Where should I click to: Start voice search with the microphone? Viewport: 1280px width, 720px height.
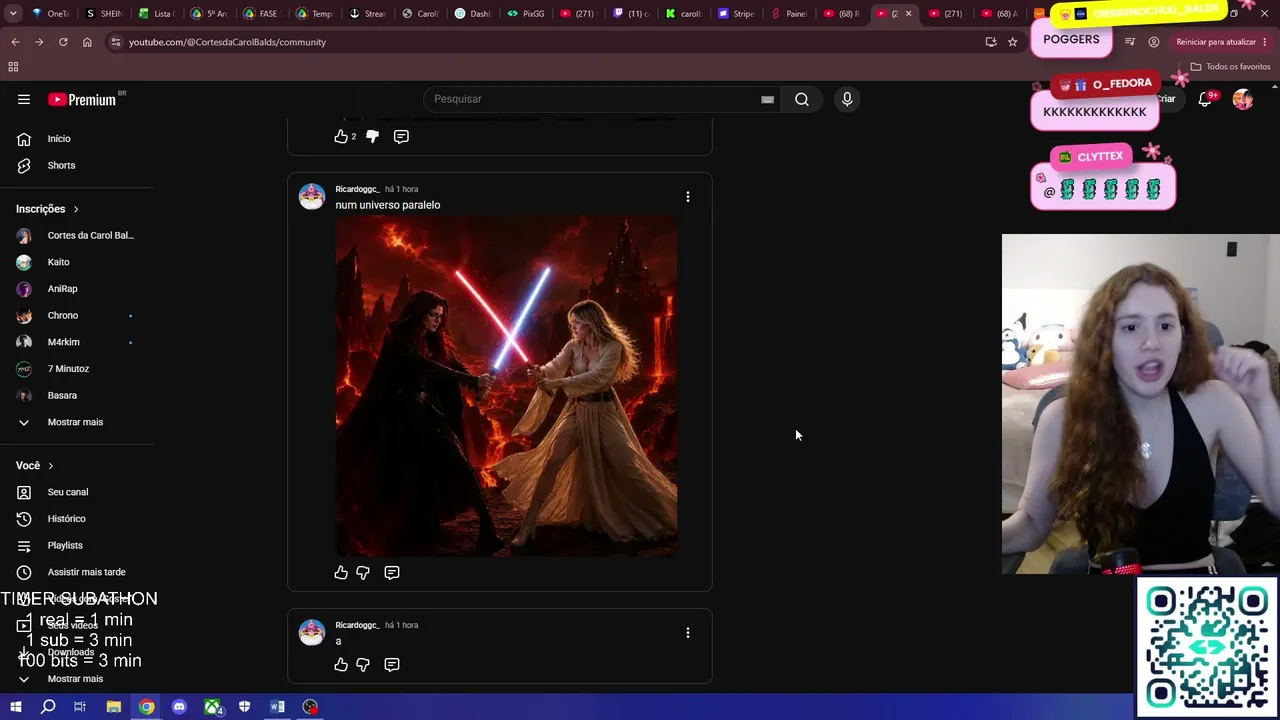click(847, 99)
